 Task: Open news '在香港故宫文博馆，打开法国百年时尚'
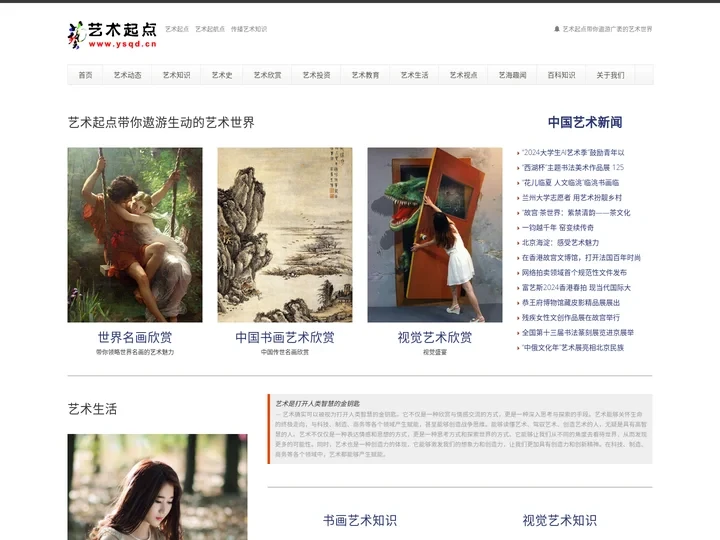[x=581, y=258]
